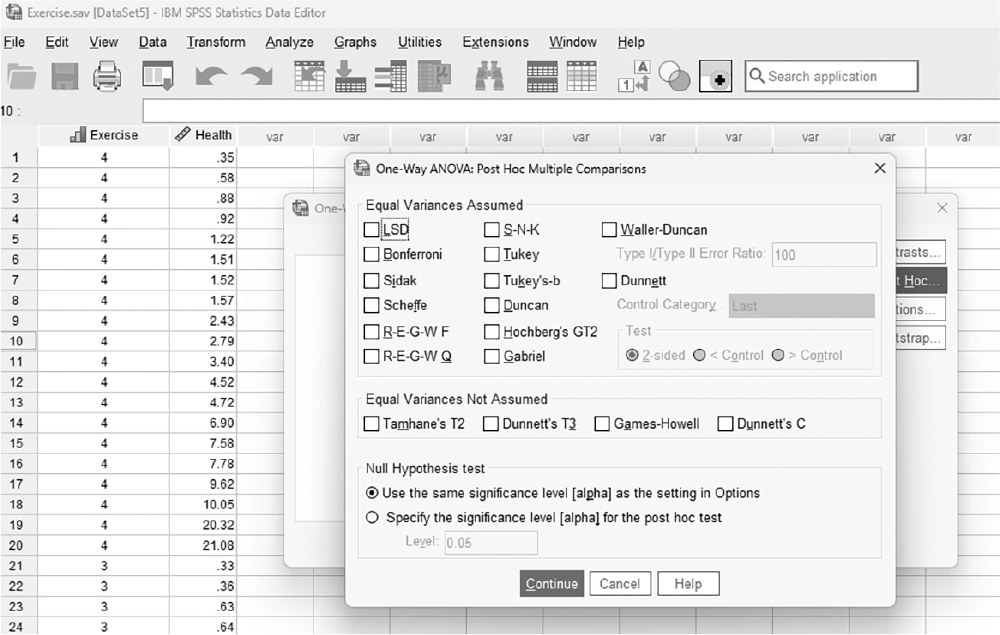Click the Undo arrow icon
1000x635 pixels.
pos(210,77)
